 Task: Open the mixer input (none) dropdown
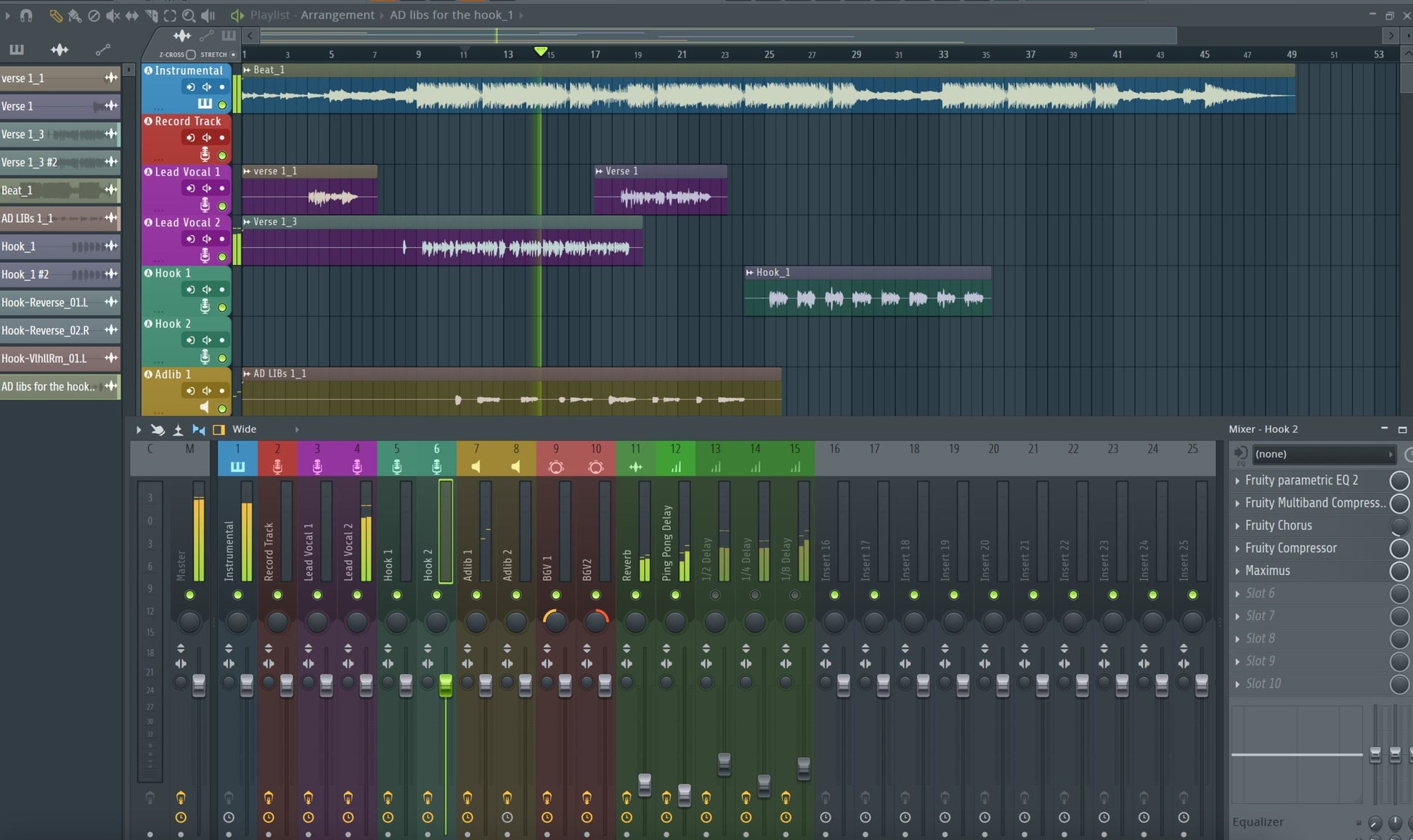point(1323,454)
